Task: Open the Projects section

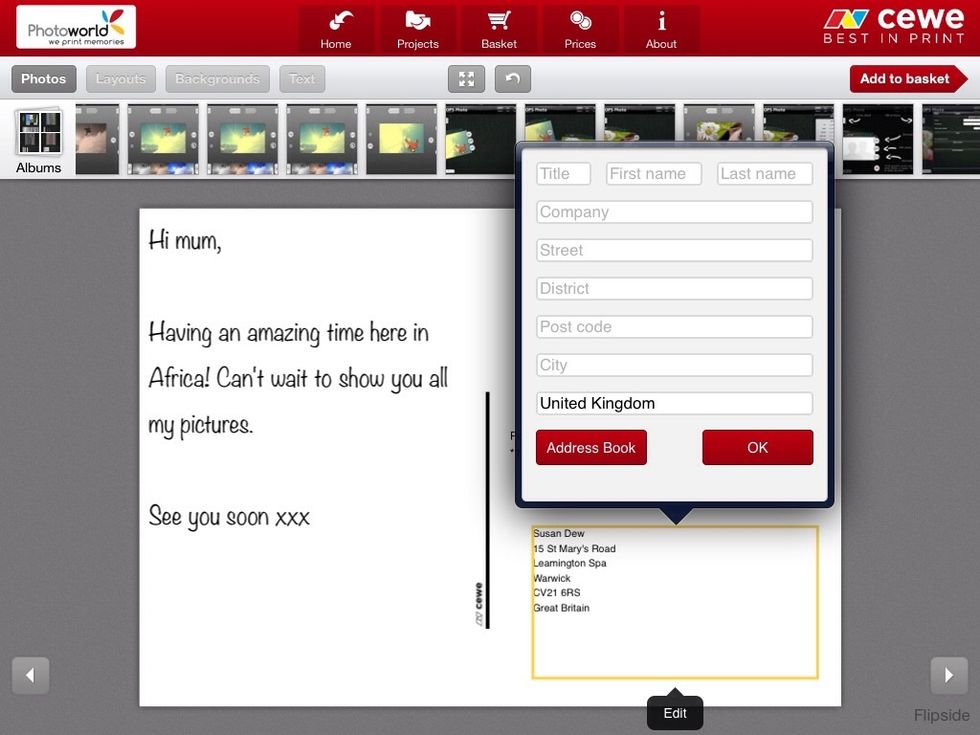Action: click(417, 29)
